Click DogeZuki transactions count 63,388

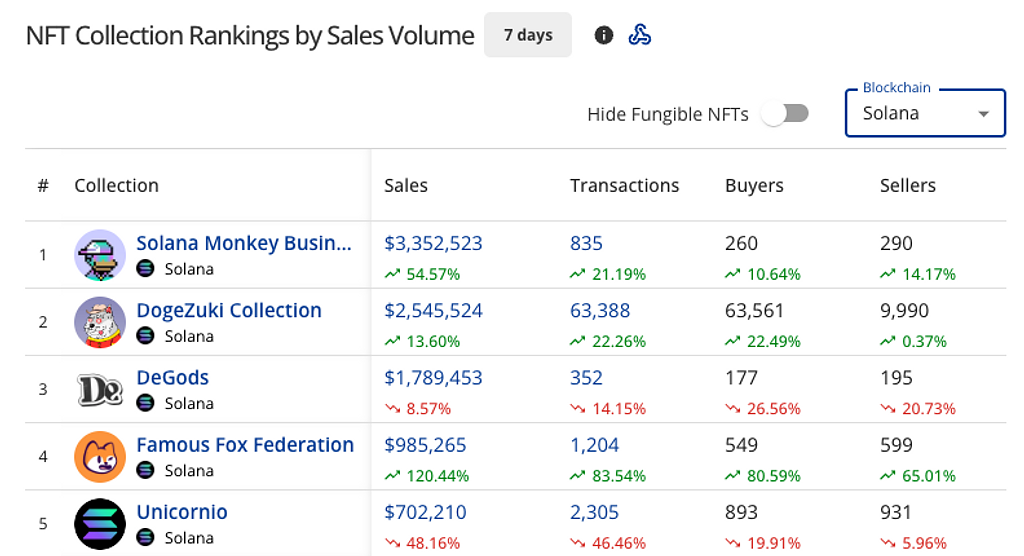(600, 311)
